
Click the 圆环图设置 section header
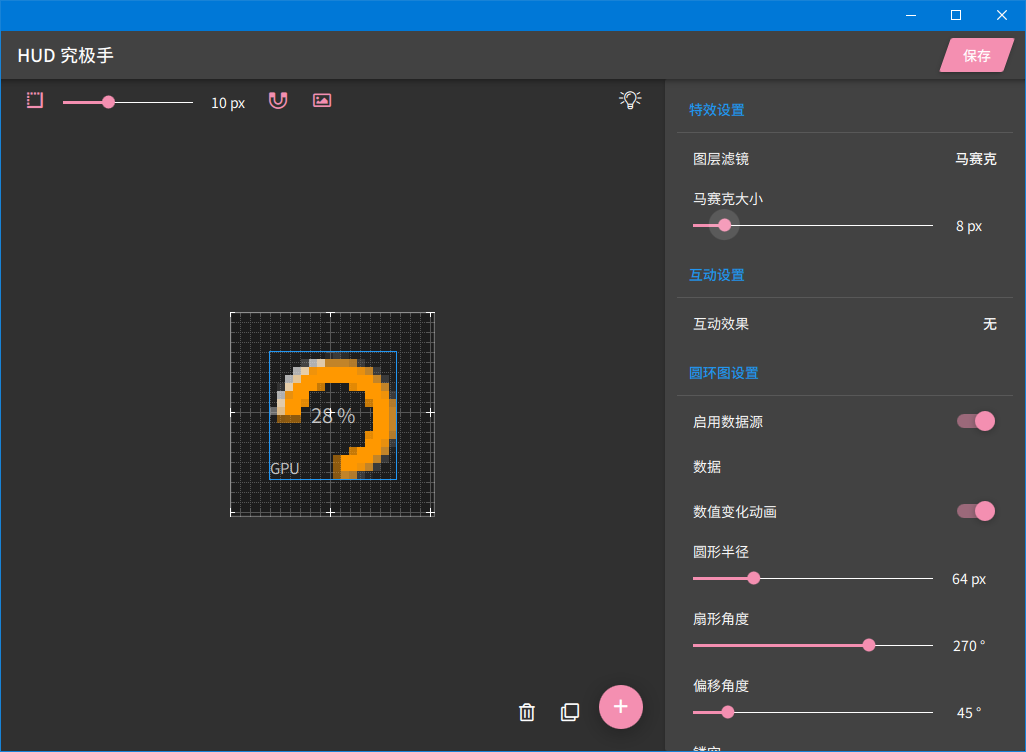click(724, 373)
